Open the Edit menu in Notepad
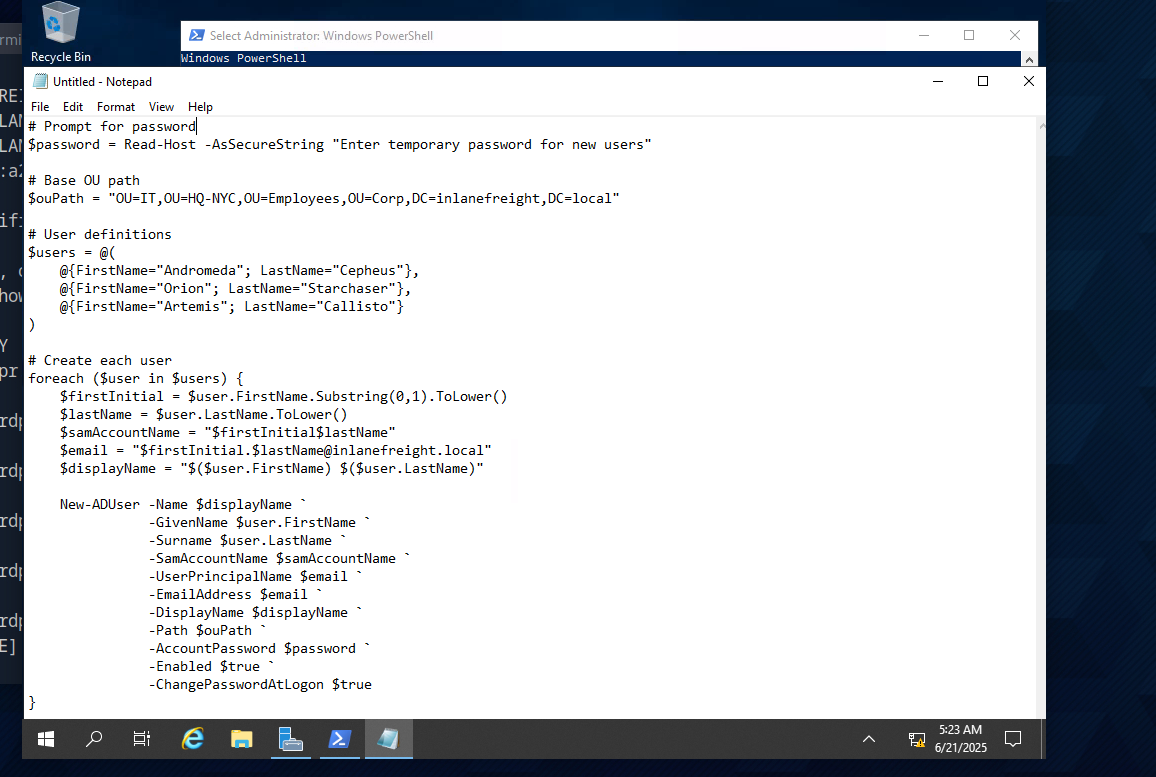Viewport: 1156px width, 777px height. pyautogui.click(x=73, y=107)
